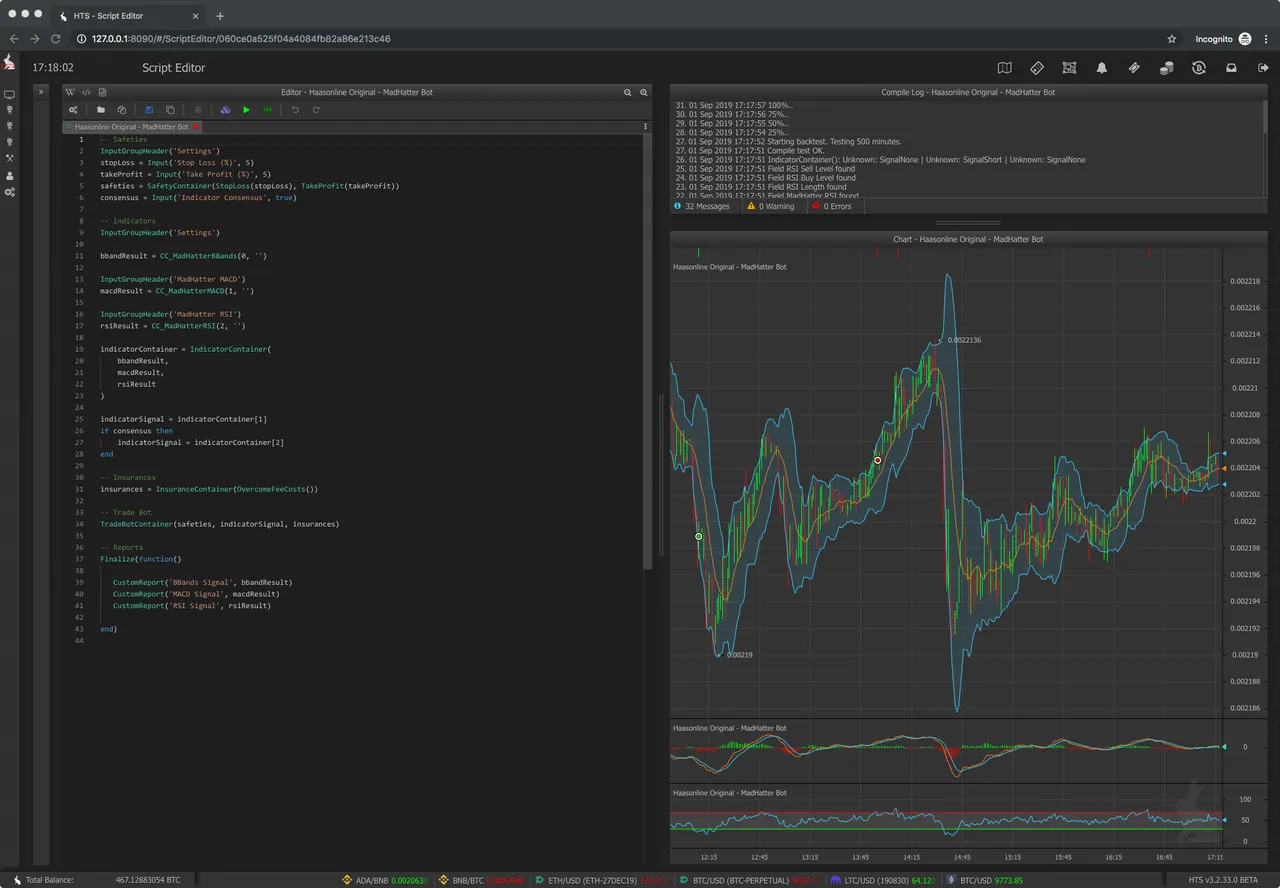Click the trash delete icon in editor toolbar
Viewport: 1280px width, 888px height.
(198, 110)
